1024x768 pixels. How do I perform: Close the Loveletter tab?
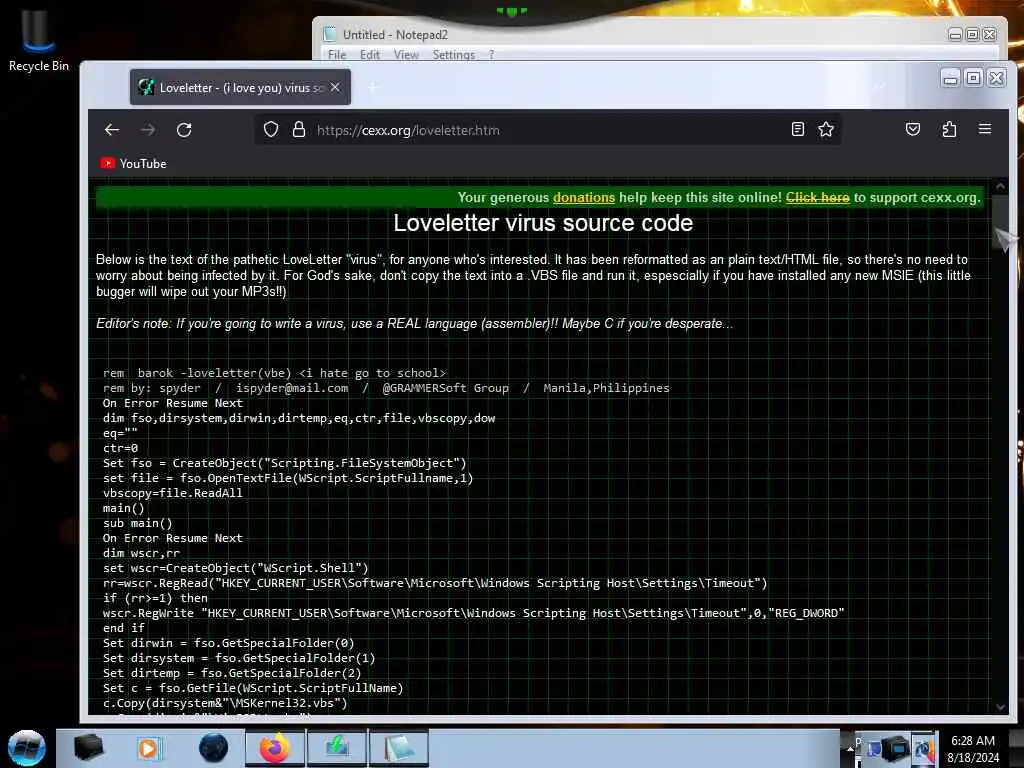pyautogui.click(x=335, y=87)
